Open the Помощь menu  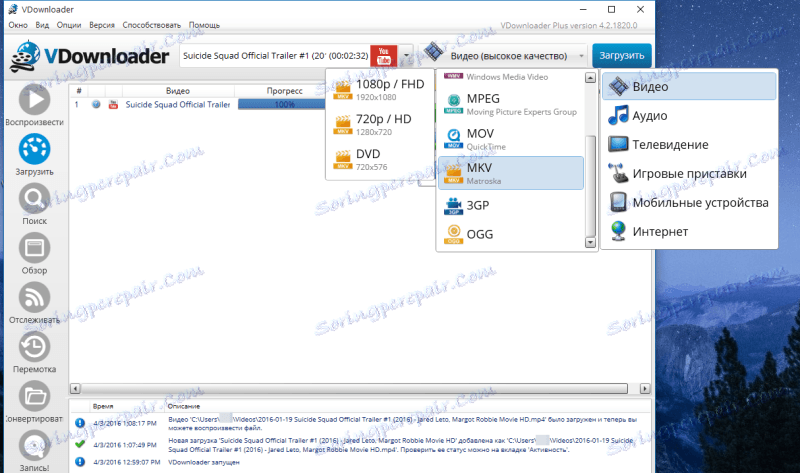(204, 25)
